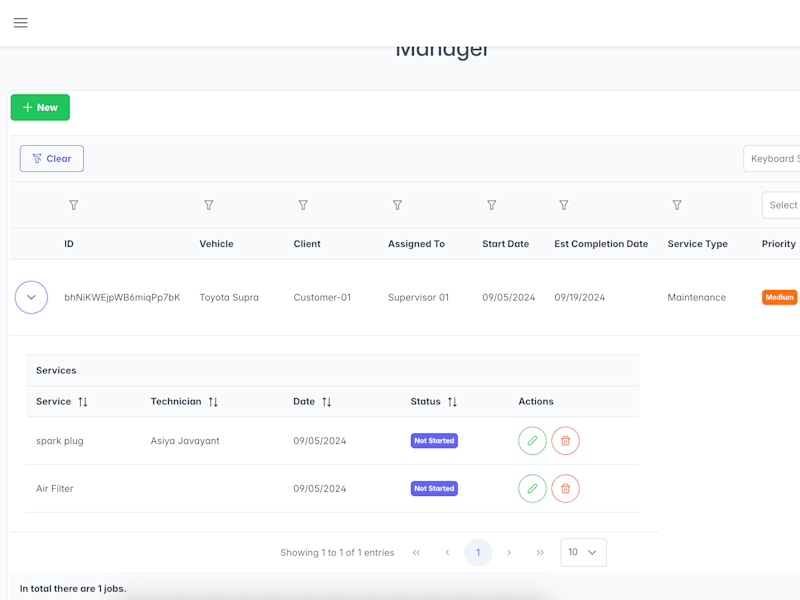Click start date 09/05/2024 in job row

[x=509, y=297]
